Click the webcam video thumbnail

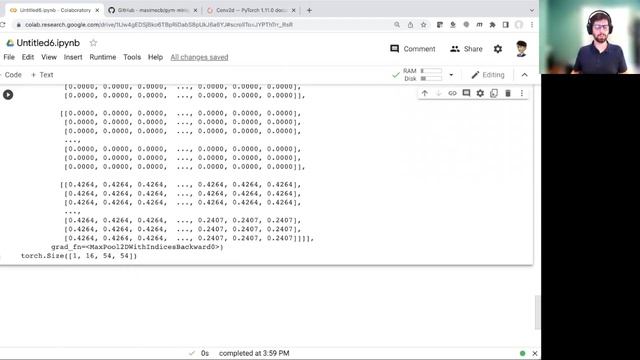[x=589, y=37]
